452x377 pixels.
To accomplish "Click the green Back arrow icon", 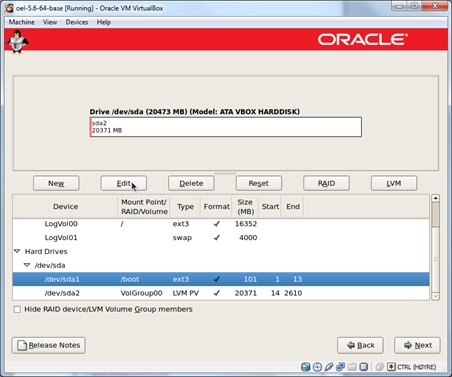I will pyautogui.click(x=351, y=345).
